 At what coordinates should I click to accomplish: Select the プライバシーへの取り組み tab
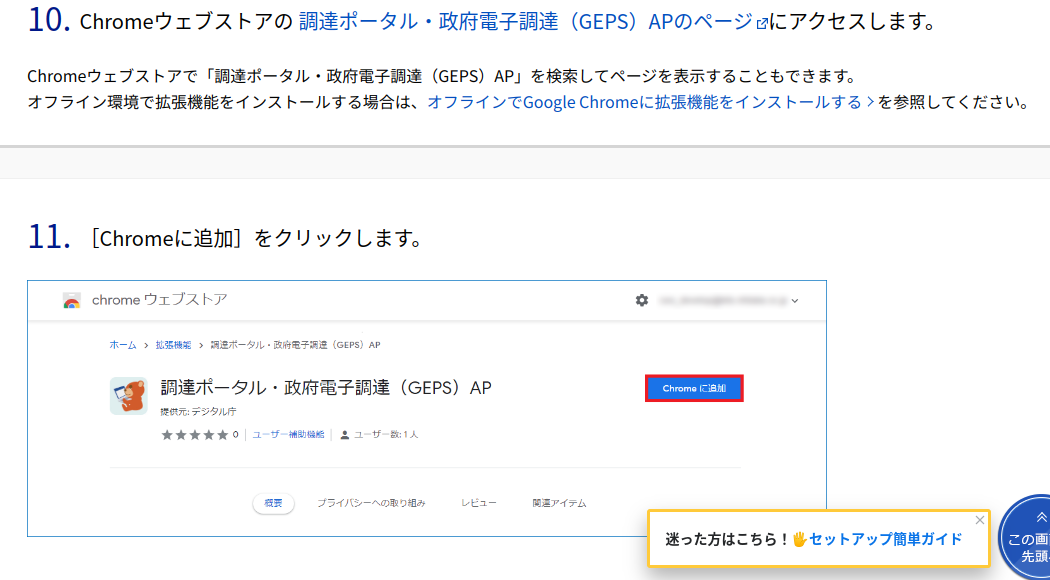371,503
